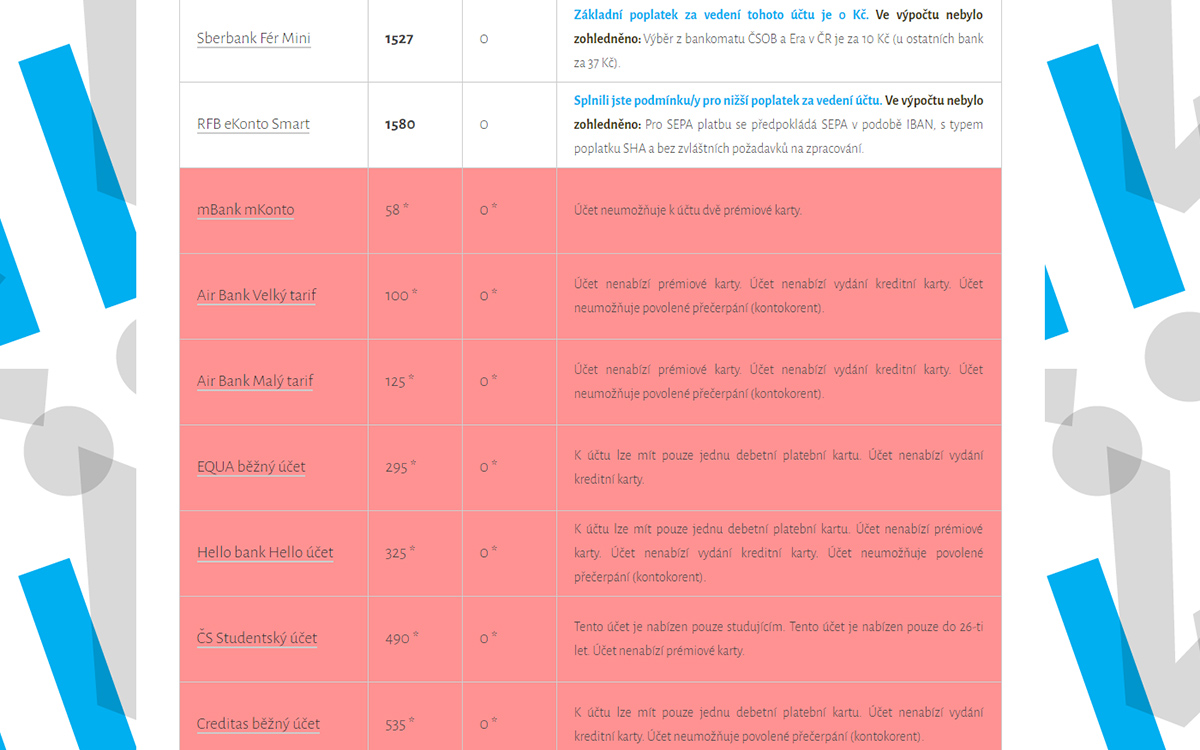Select the 1527 fee value for Sberbank
Viewport: 1200px width, 750px height.
click(x=399, y=40)
